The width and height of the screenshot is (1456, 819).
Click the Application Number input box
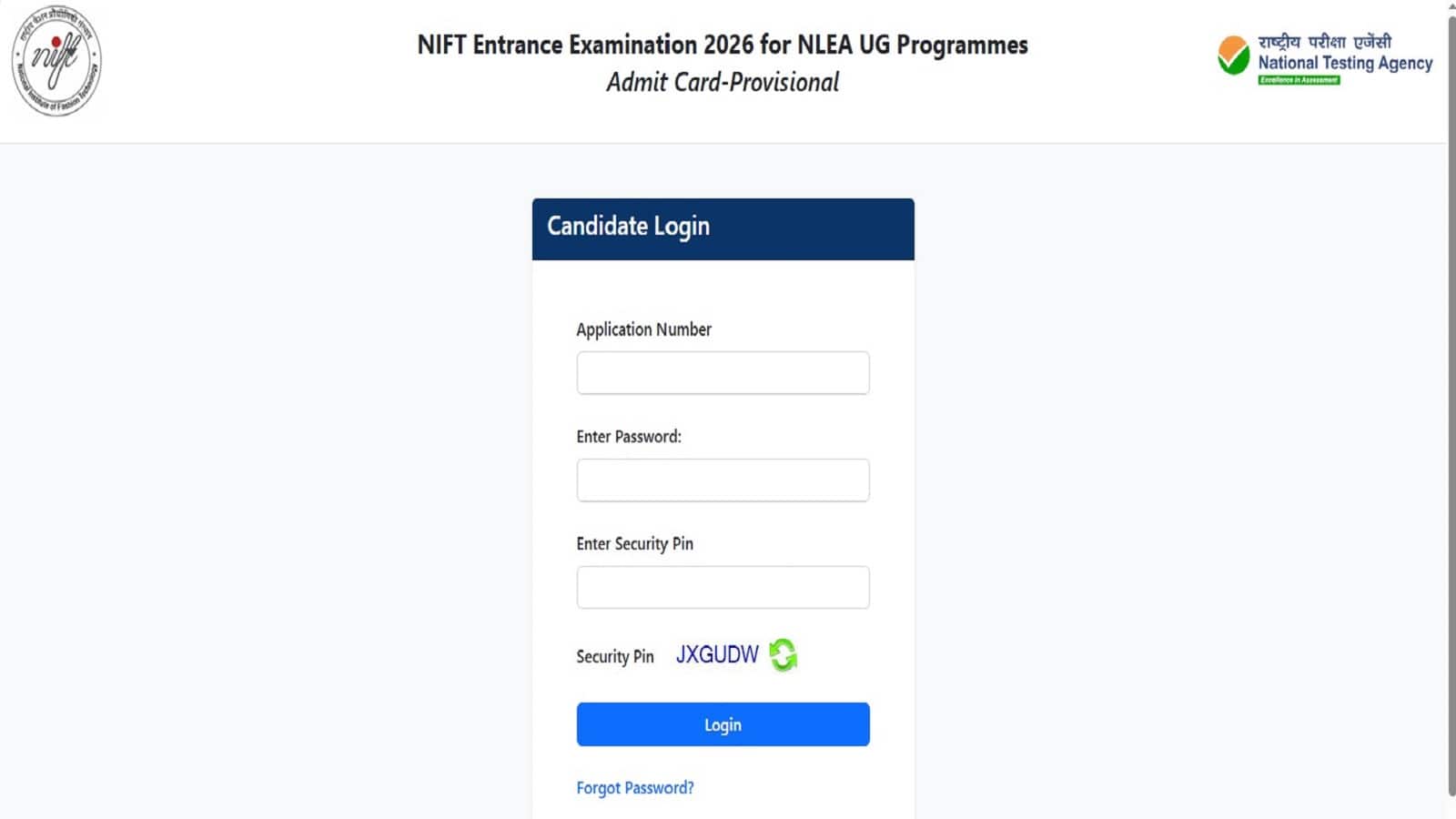(723, 372)
